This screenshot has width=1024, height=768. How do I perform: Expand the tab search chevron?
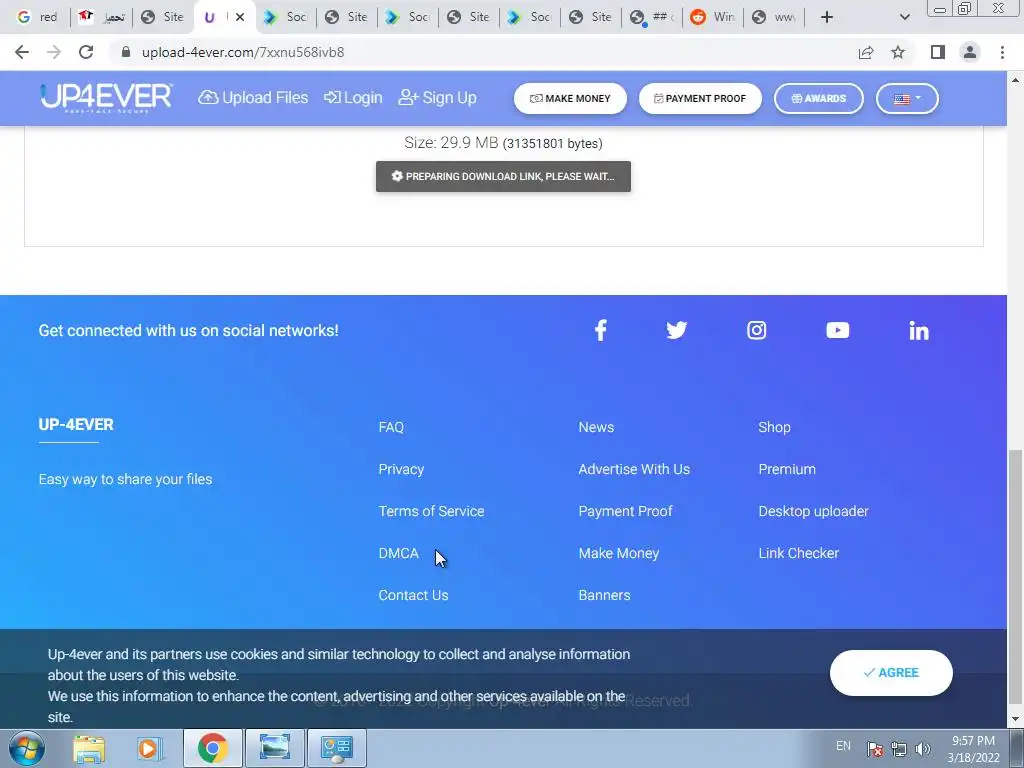coord(904,17)
